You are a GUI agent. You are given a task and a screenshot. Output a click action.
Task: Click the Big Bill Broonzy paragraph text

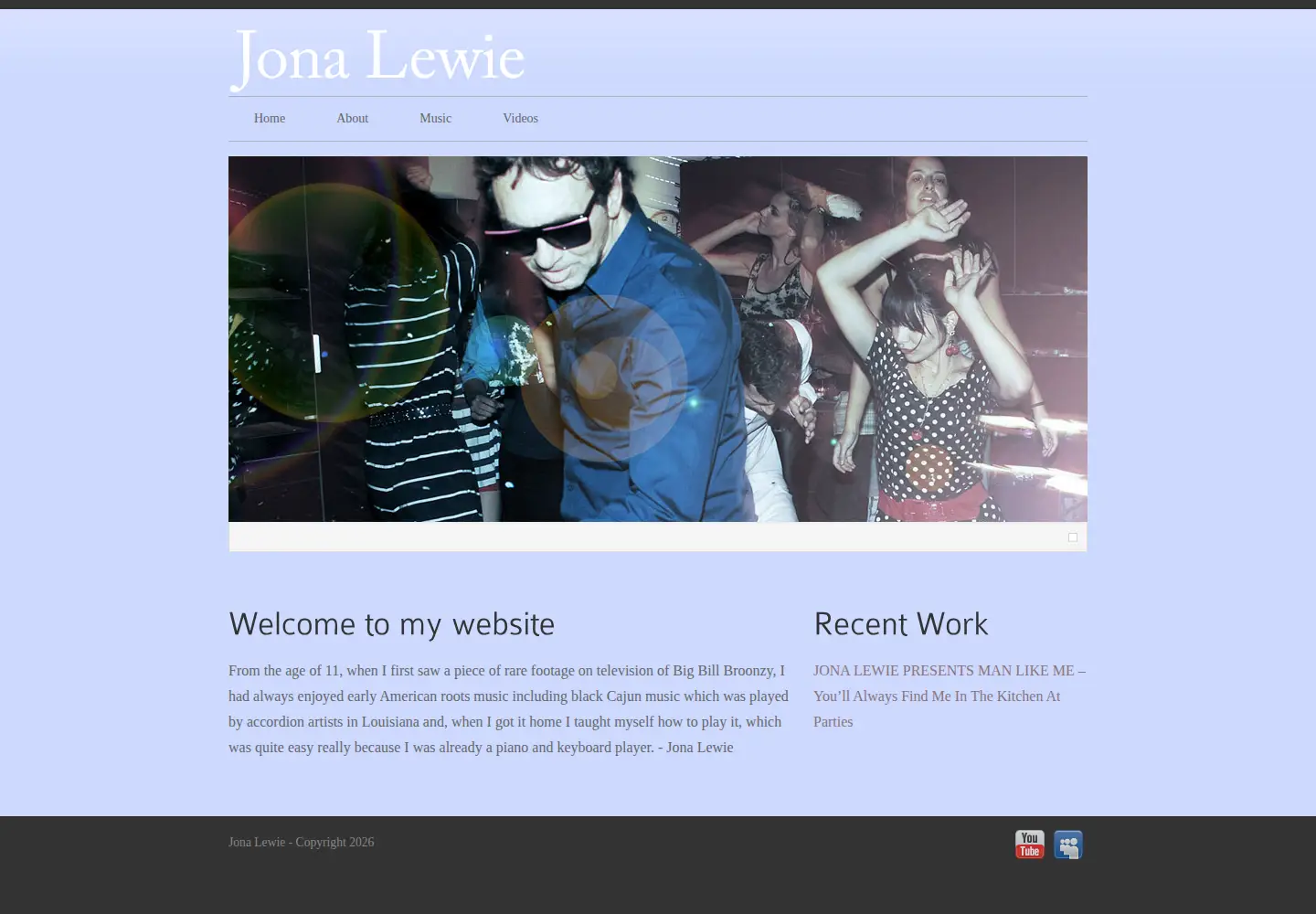[x=508, y=708]
